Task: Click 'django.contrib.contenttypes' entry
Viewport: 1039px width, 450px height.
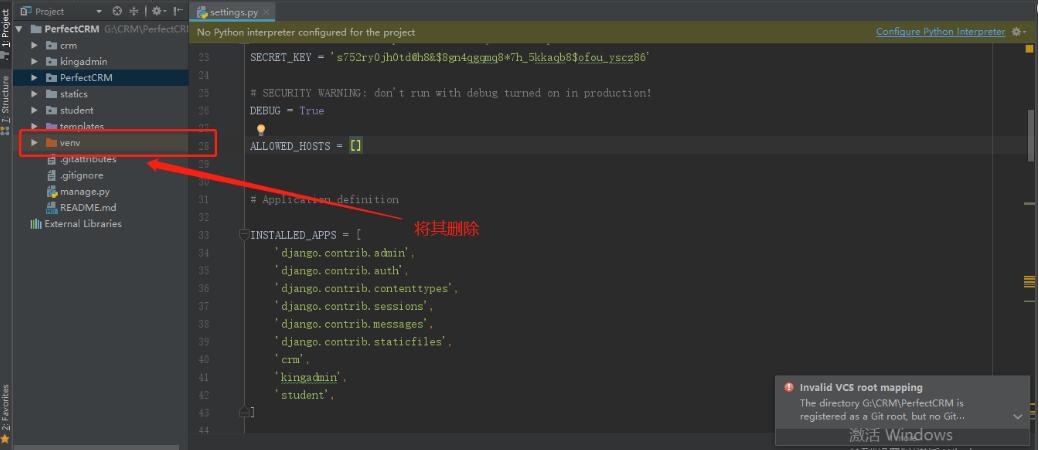Action: coord(366,288)
